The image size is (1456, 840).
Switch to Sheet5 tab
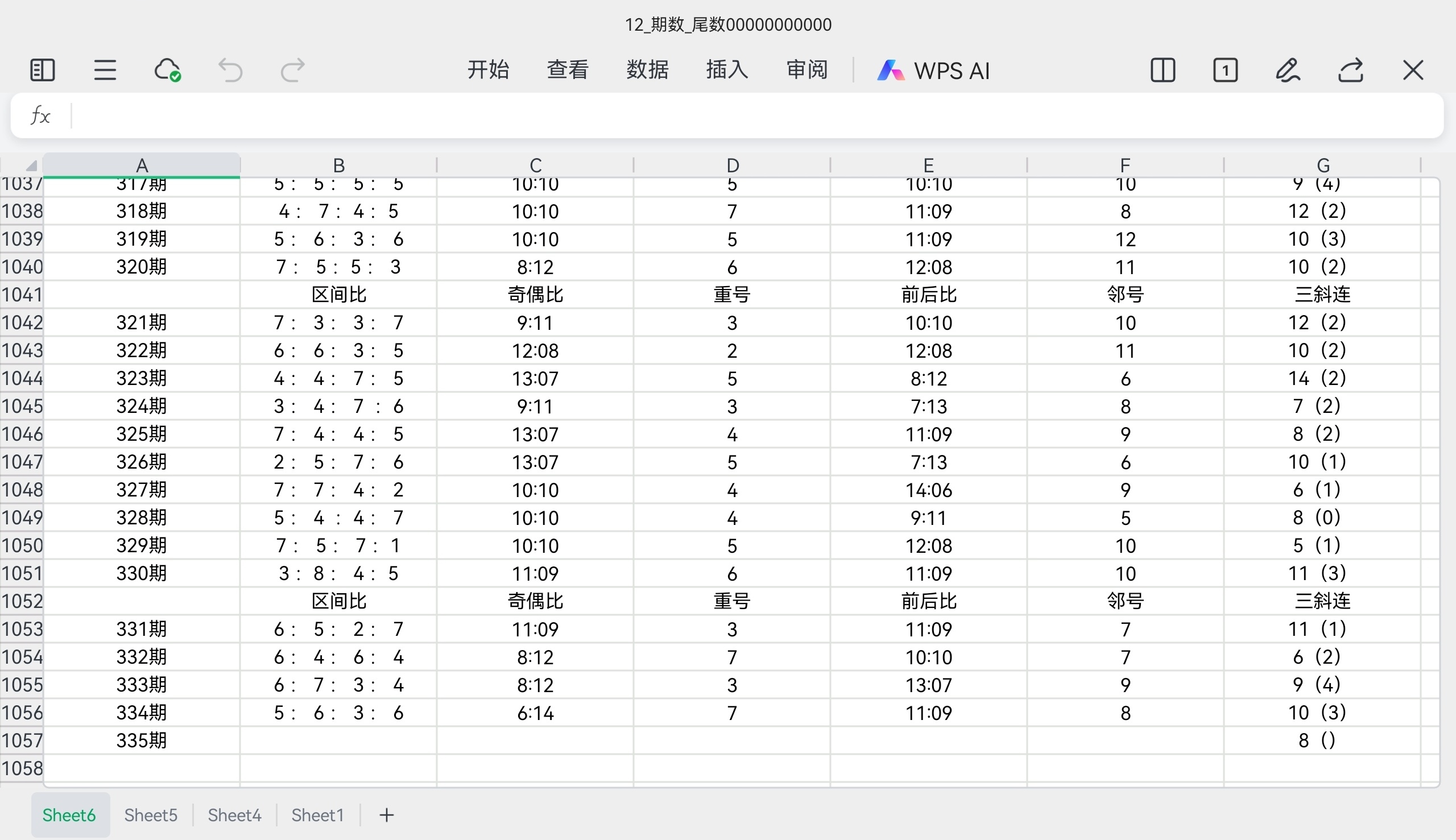151,814
